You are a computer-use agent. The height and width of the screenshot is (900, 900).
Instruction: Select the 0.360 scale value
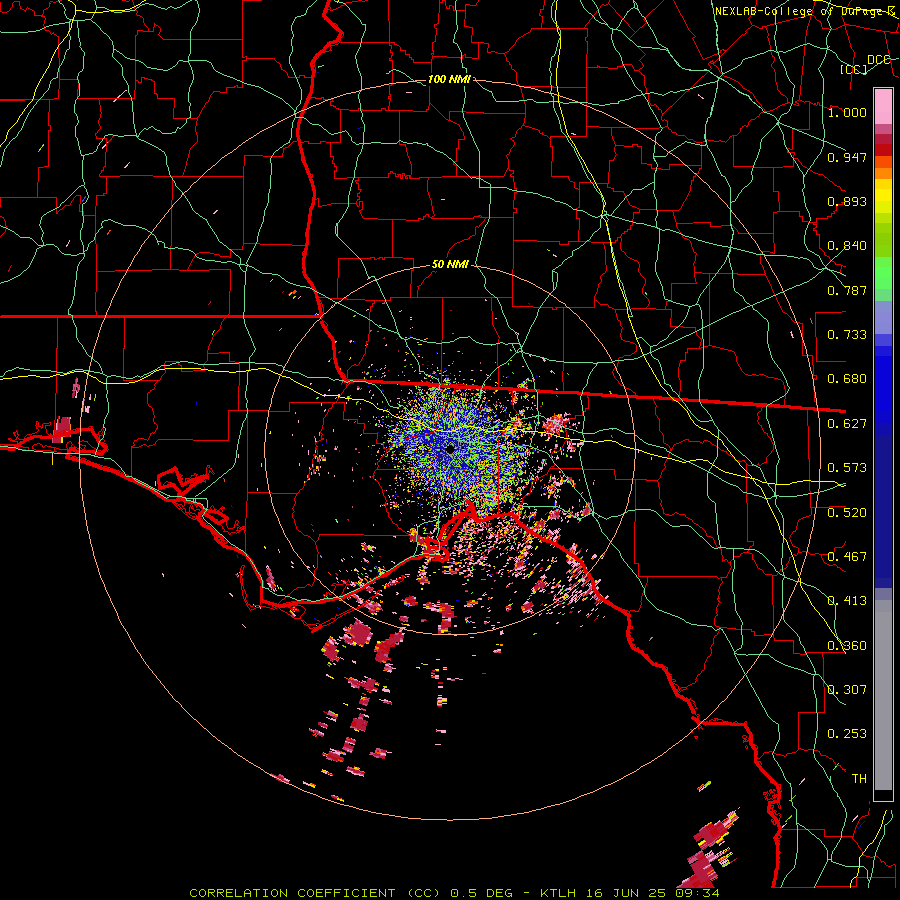847,646
